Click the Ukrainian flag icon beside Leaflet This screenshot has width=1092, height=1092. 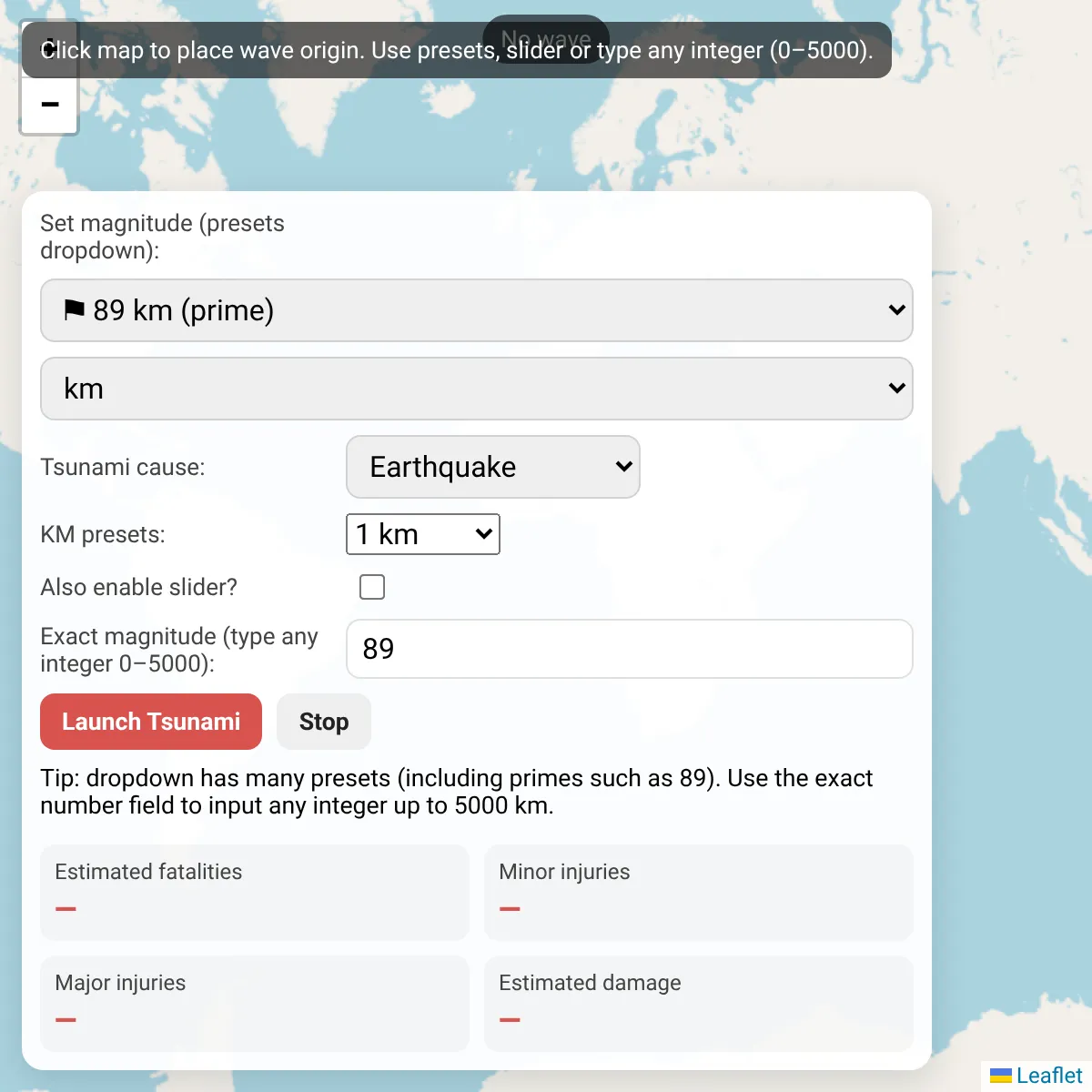pos(1000,1076)
